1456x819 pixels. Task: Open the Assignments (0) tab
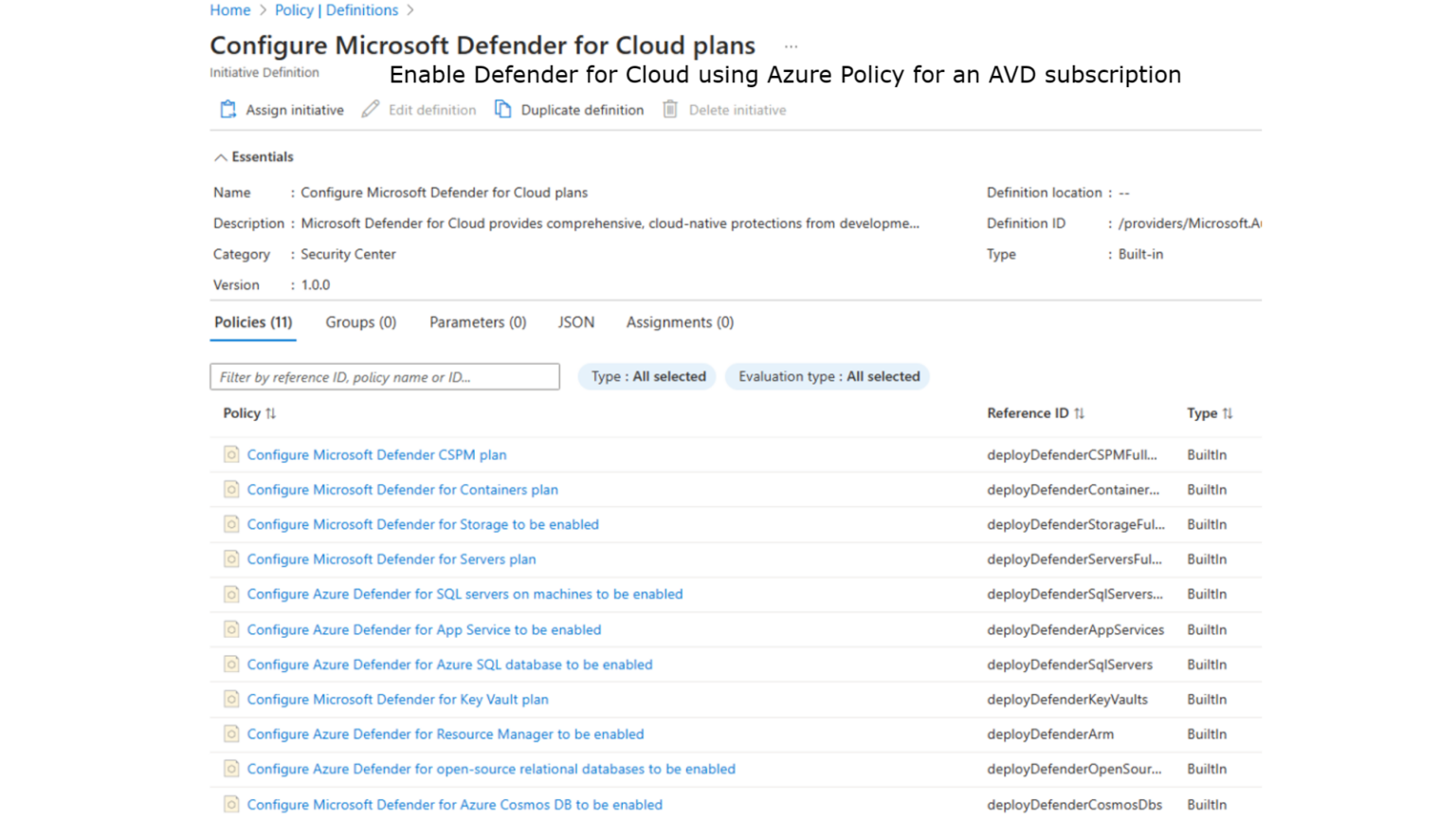point(680,322)
